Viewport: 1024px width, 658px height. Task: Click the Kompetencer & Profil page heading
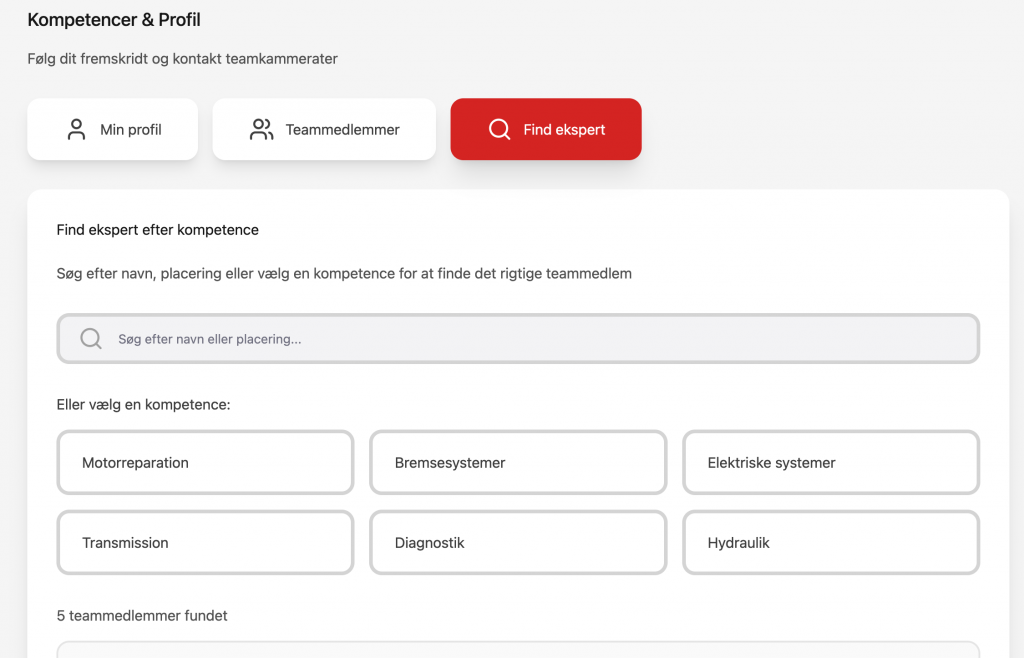coord(114,20)
